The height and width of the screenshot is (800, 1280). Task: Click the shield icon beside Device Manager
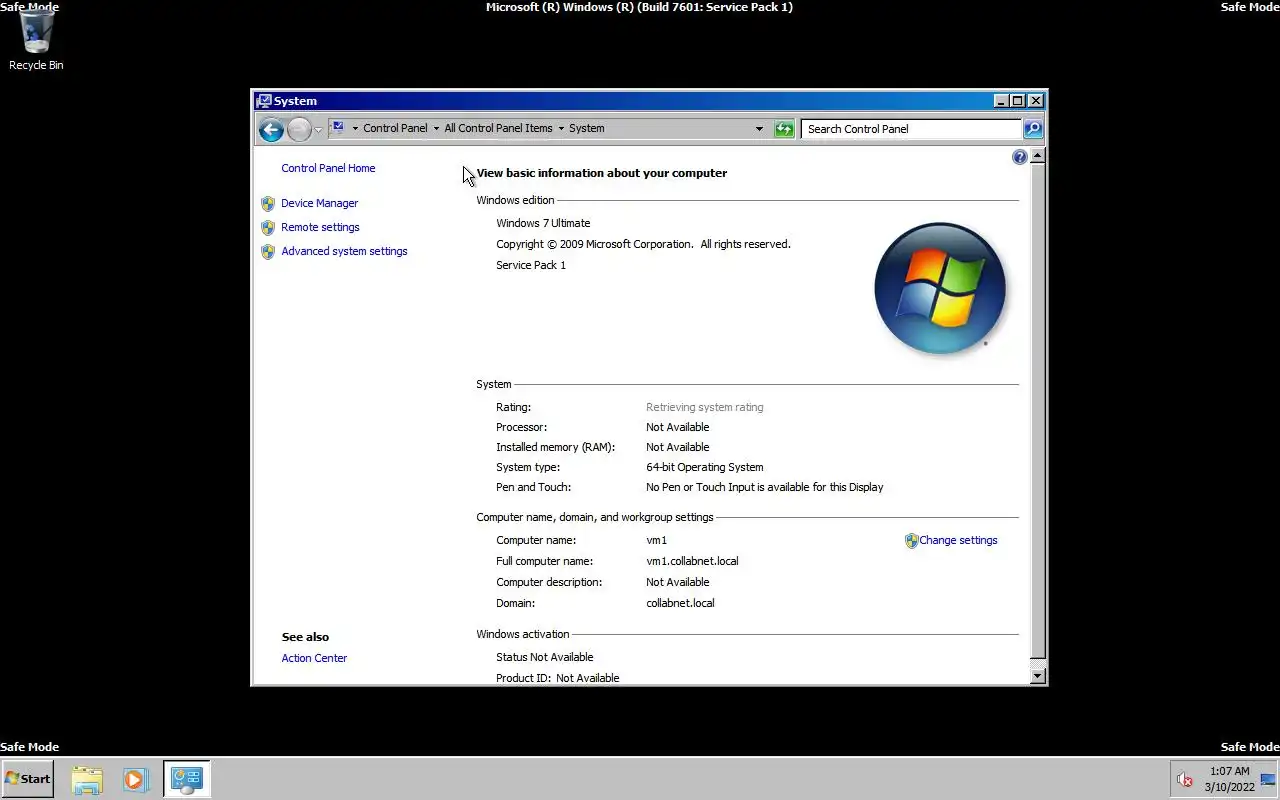(267, 203)
